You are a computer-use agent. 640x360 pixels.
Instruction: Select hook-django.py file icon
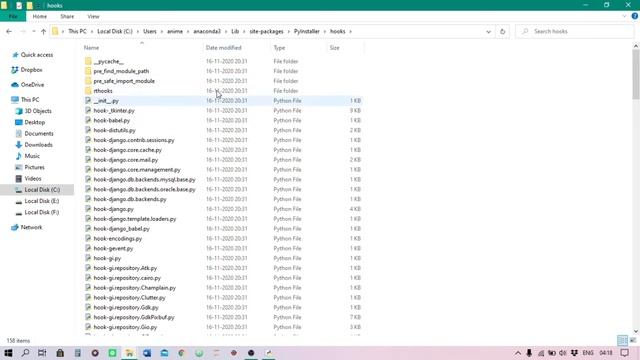pos(88,209)
